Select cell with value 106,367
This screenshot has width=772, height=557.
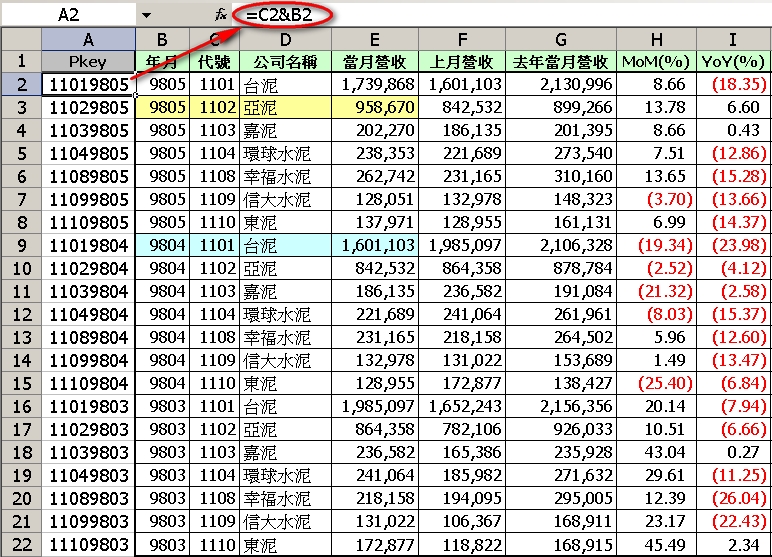462,521
